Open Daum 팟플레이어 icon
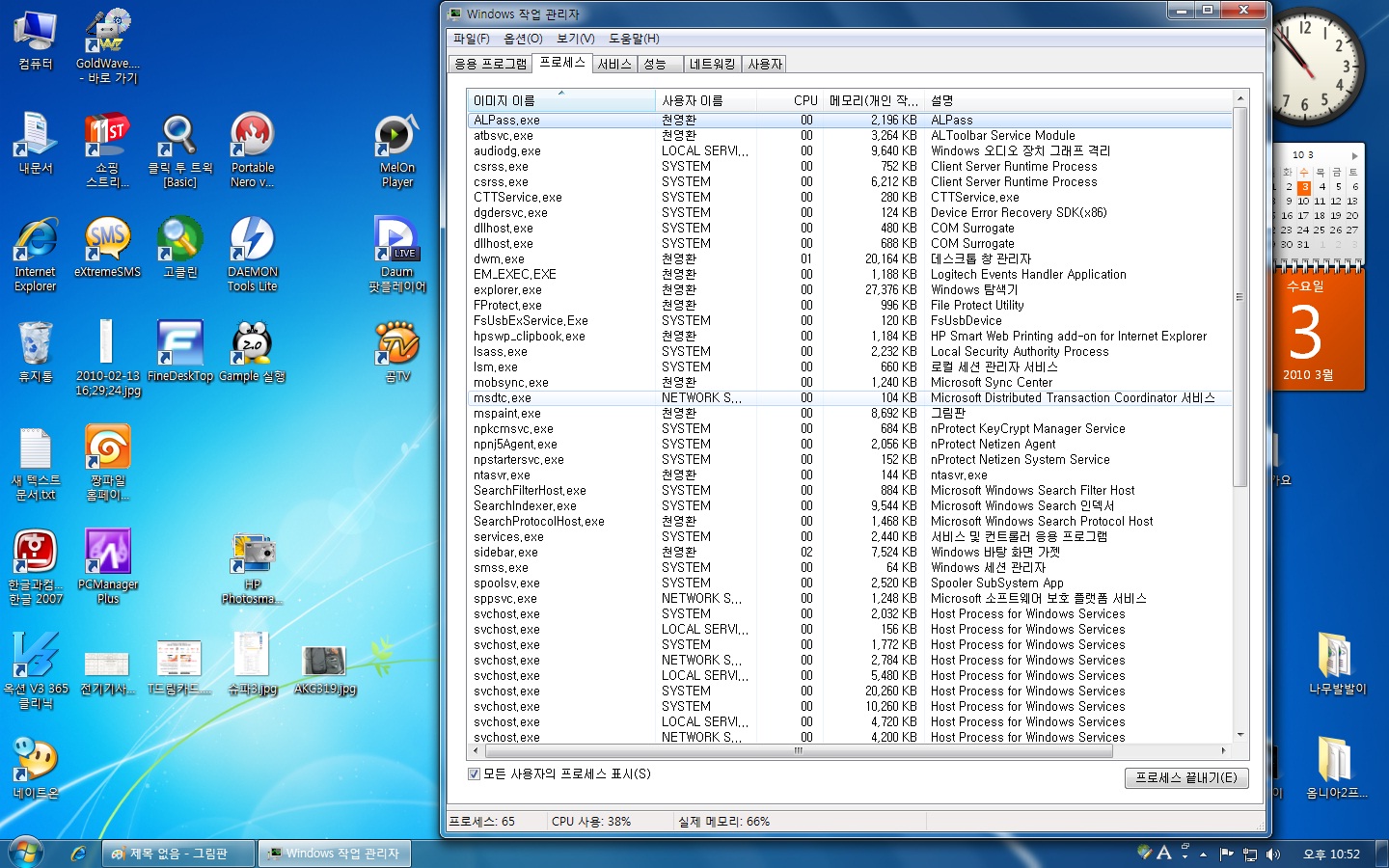The width and height of the screenshot is (1389, 868). click(397, 255)
